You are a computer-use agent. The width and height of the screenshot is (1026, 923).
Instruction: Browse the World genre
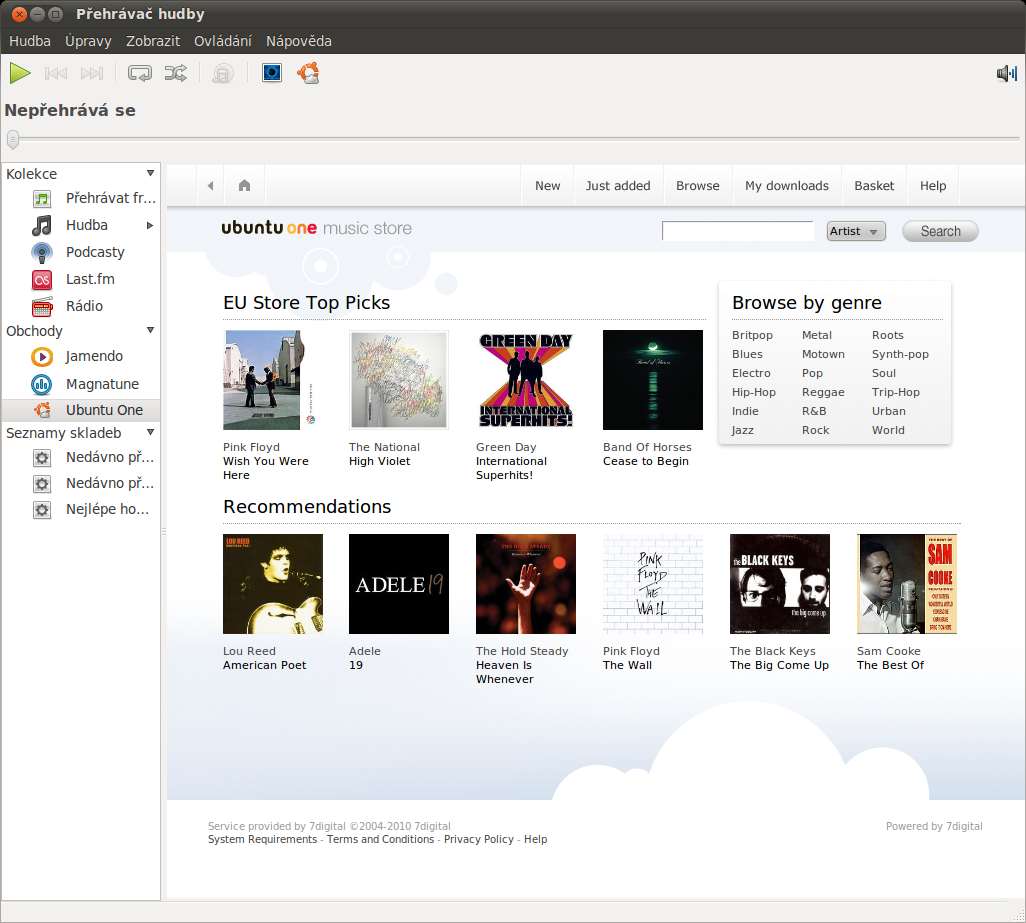click(x=888, y=430)
